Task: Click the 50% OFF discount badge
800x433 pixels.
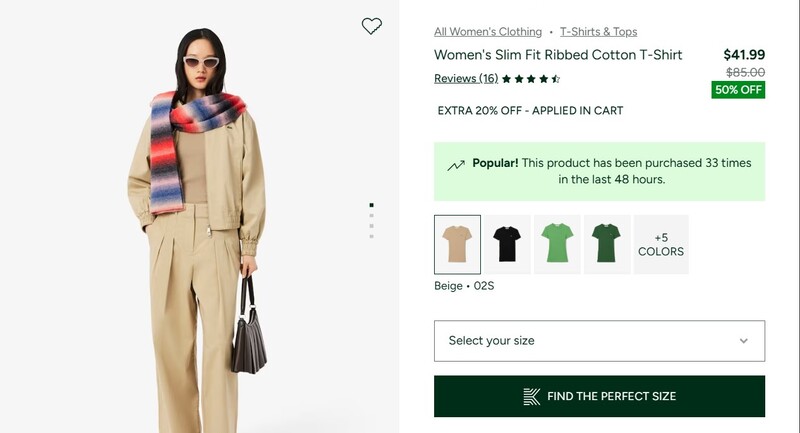Action: pyautogui.click(x=738, y=90)
